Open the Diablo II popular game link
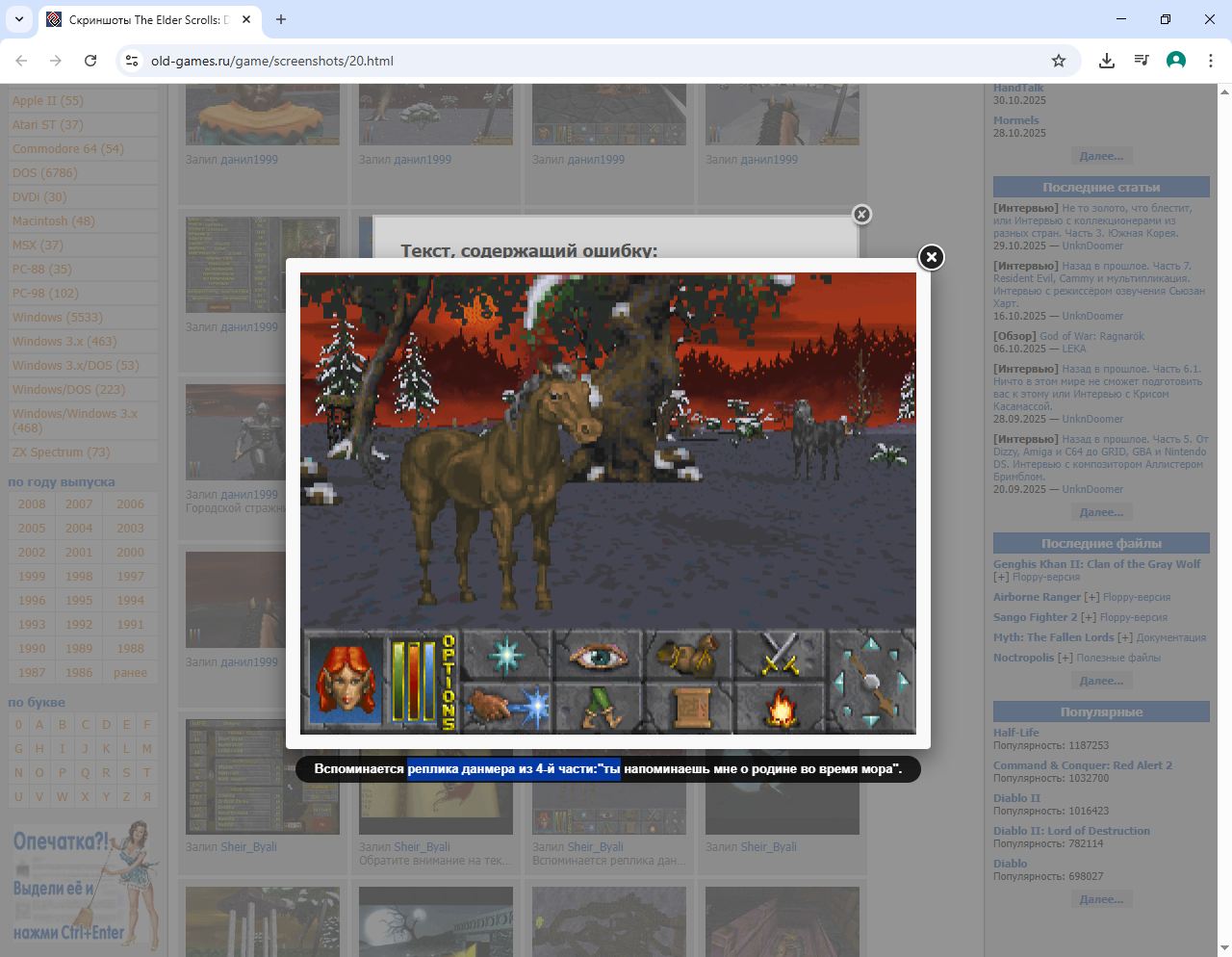 1016,798
